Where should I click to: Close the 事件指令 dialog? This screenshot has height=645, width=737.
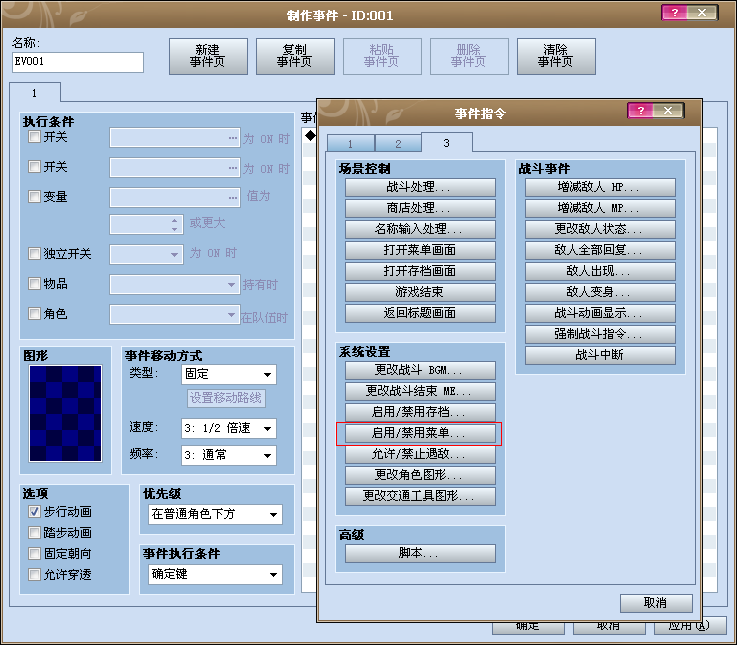(x=668, y=110)
